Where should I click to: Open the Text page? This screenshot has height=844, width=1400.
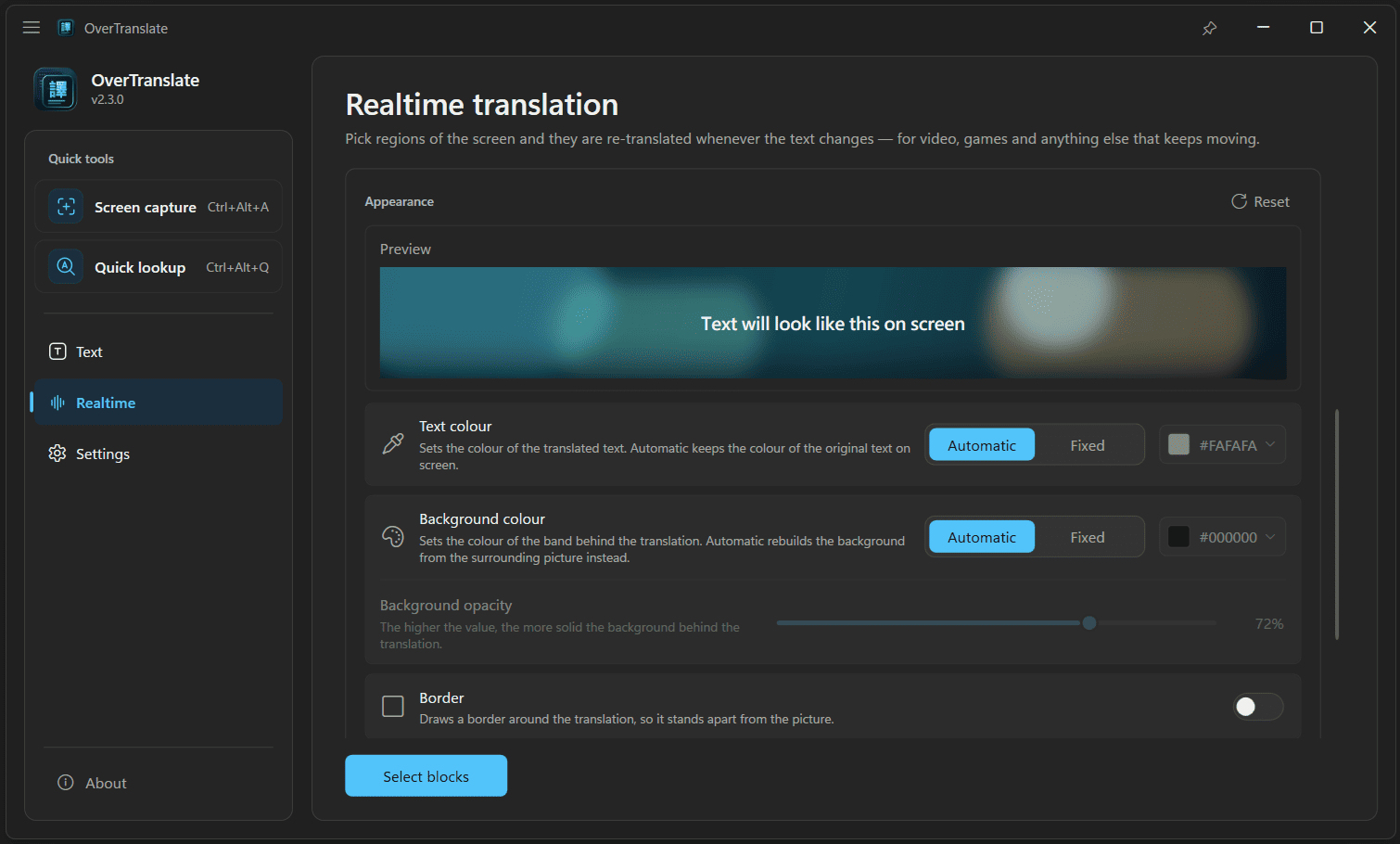click(159, 352)
